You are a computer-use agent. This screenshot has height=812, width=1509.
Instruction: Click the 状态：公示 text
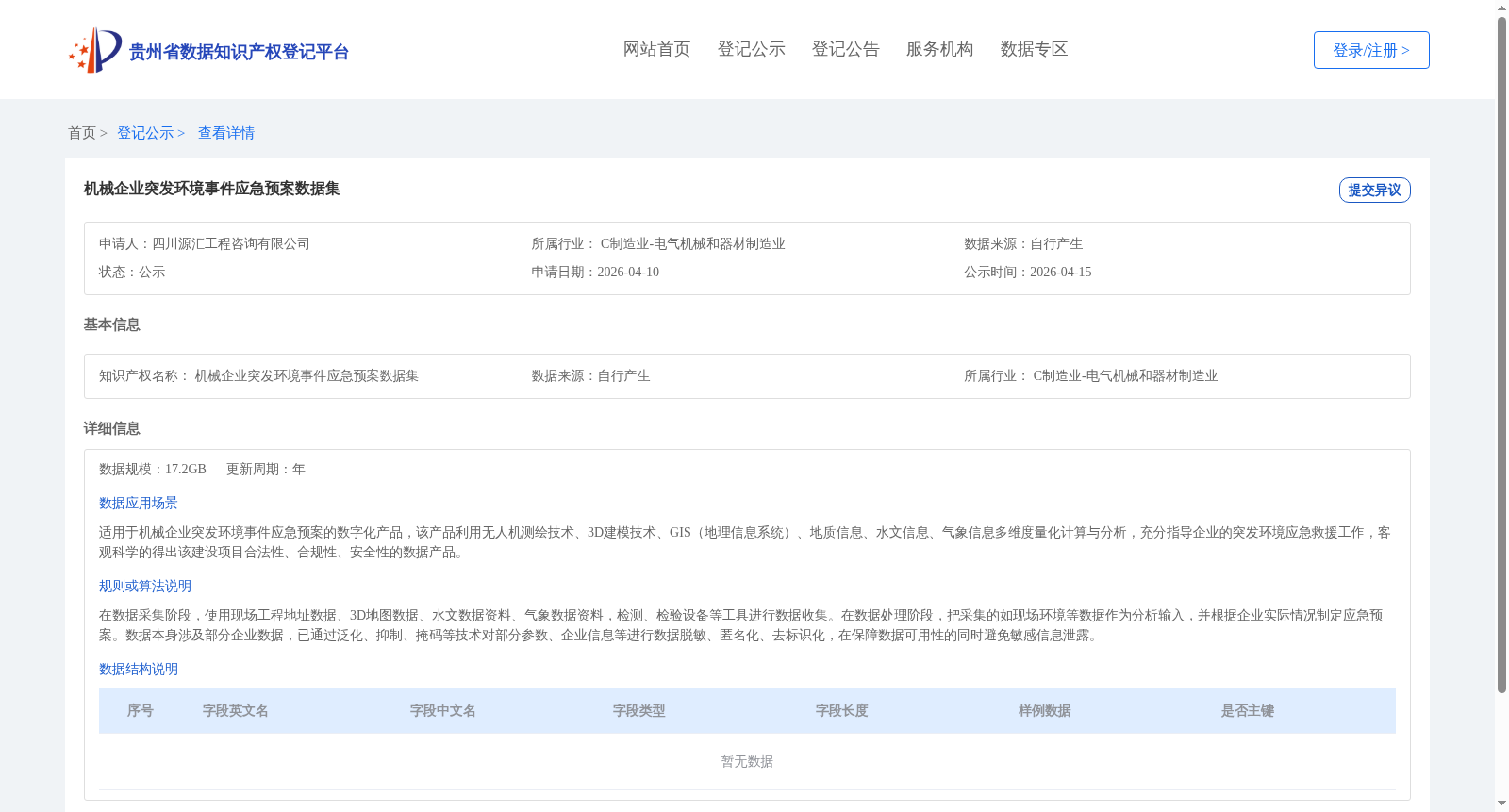(x=132, y=272)
